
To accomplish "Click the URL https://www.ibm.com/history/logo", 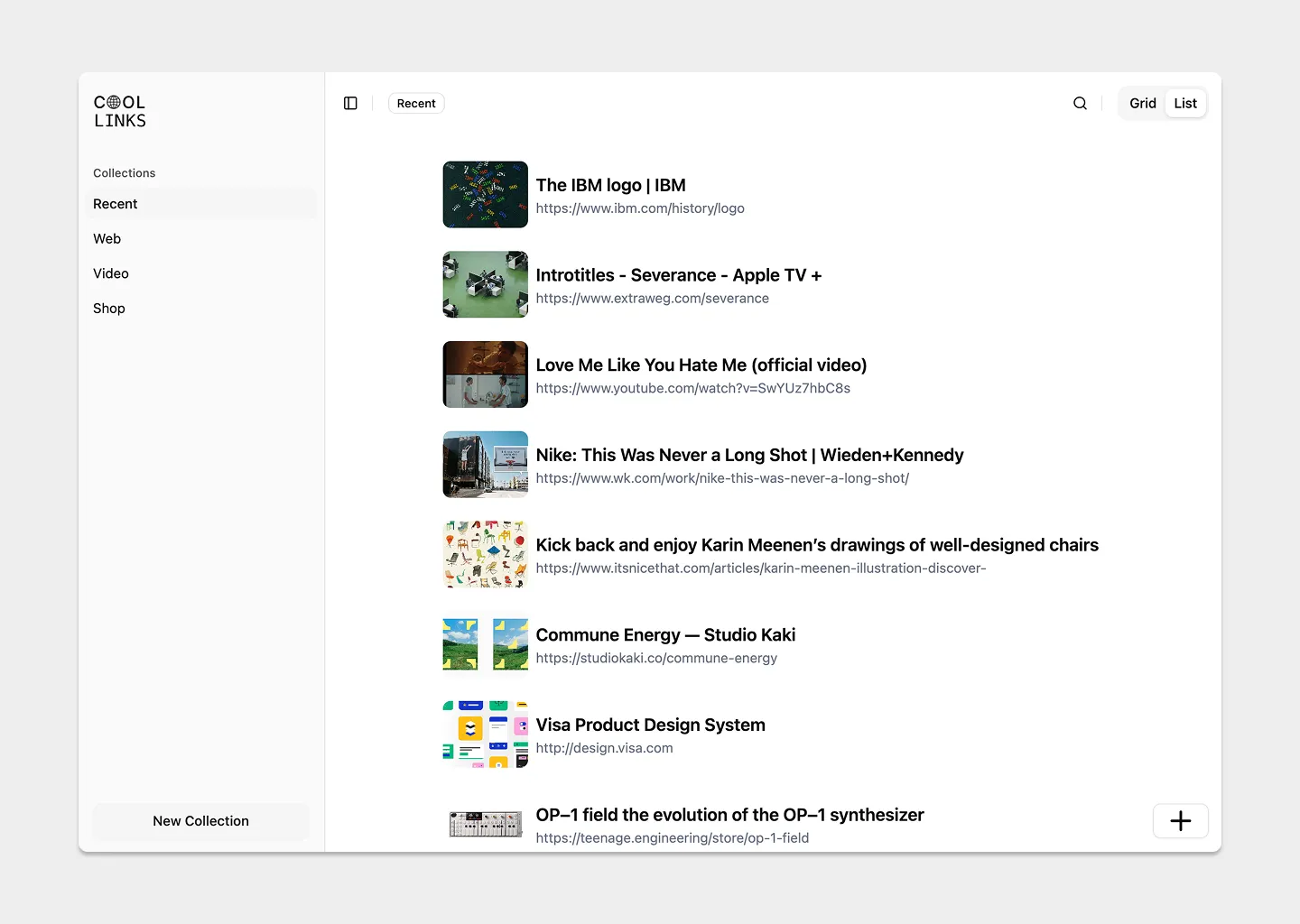I will [640, 208].
